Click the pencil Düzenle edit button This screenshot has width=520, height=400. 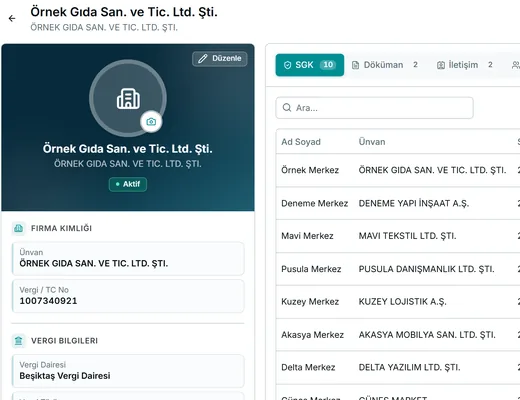(220, 59)
